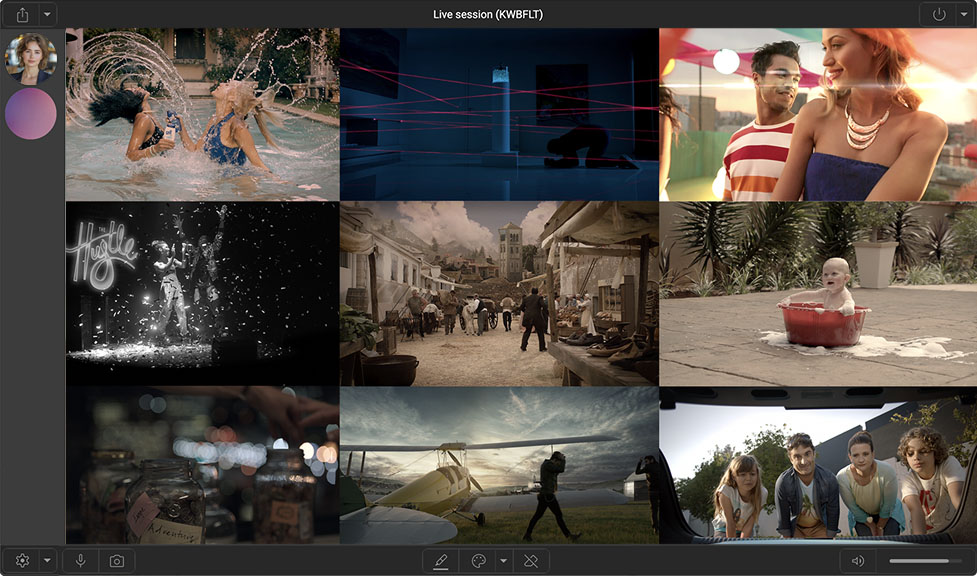977x576 pixels.
Task: Expand the power button dropdown arrow
Action: click(x=963, y=15)
